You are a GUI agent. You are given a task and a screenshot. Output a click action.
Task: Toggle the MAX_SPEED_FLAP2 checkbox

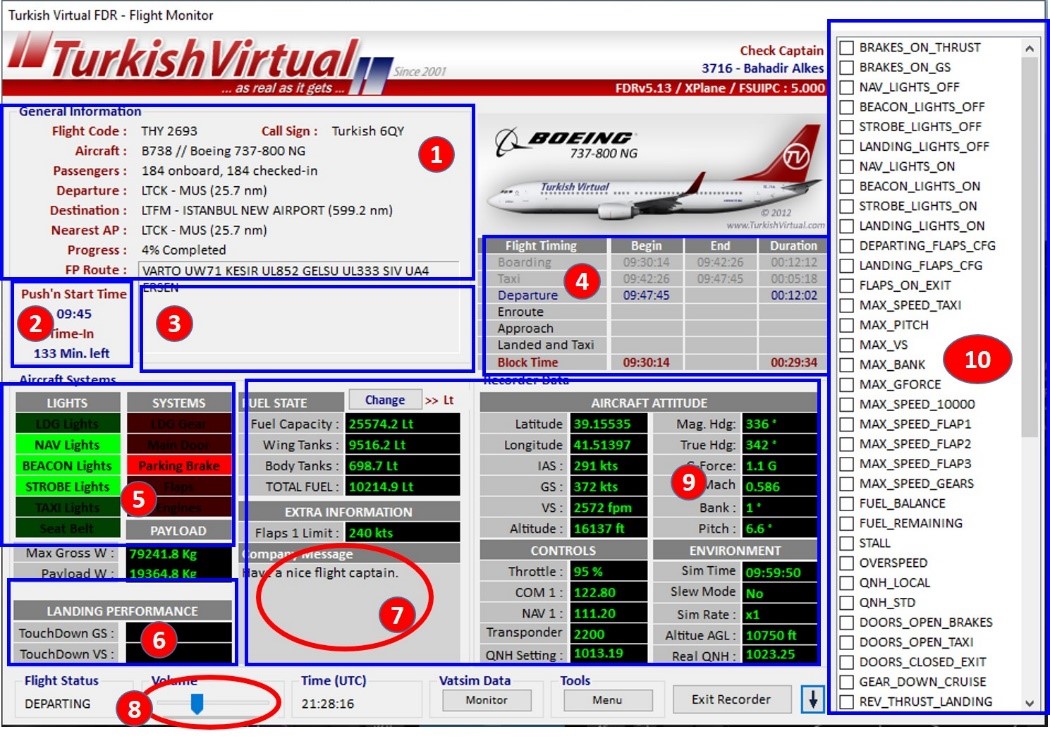coord(847,444)
